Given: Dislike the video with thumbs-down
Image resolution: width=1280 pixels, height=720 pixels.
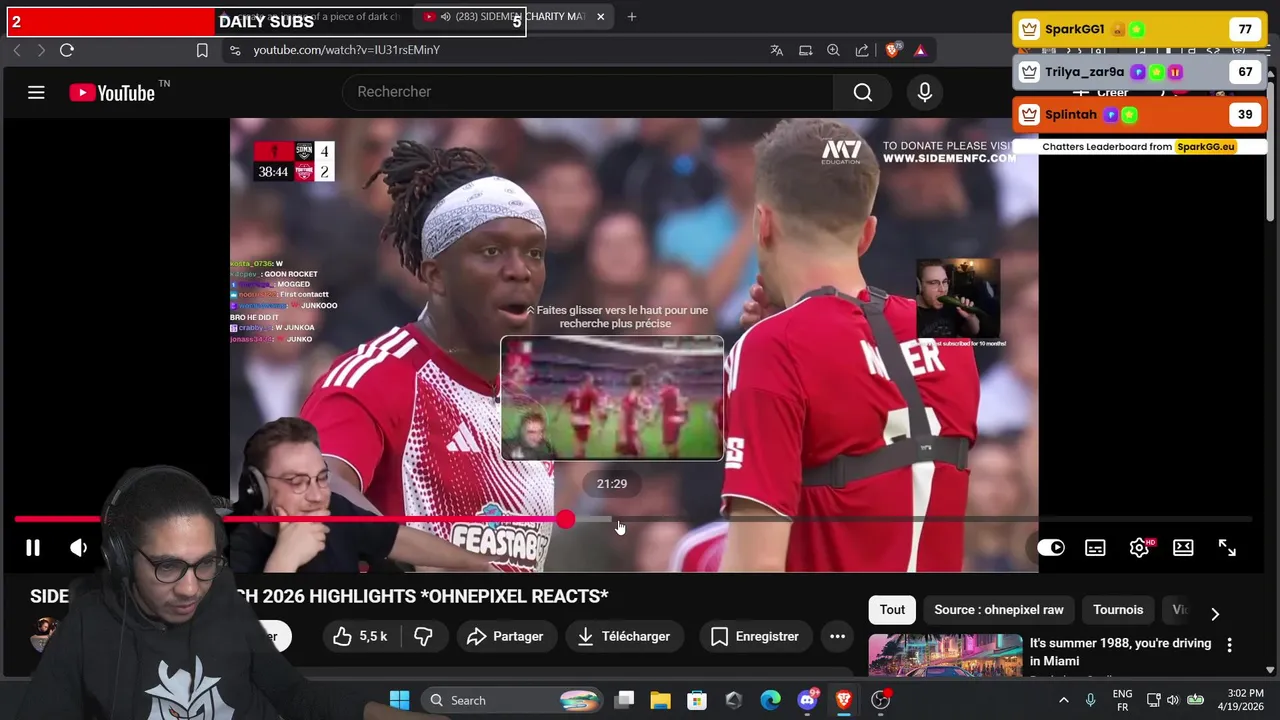Looking at the screenshot, I should point(423,636).
